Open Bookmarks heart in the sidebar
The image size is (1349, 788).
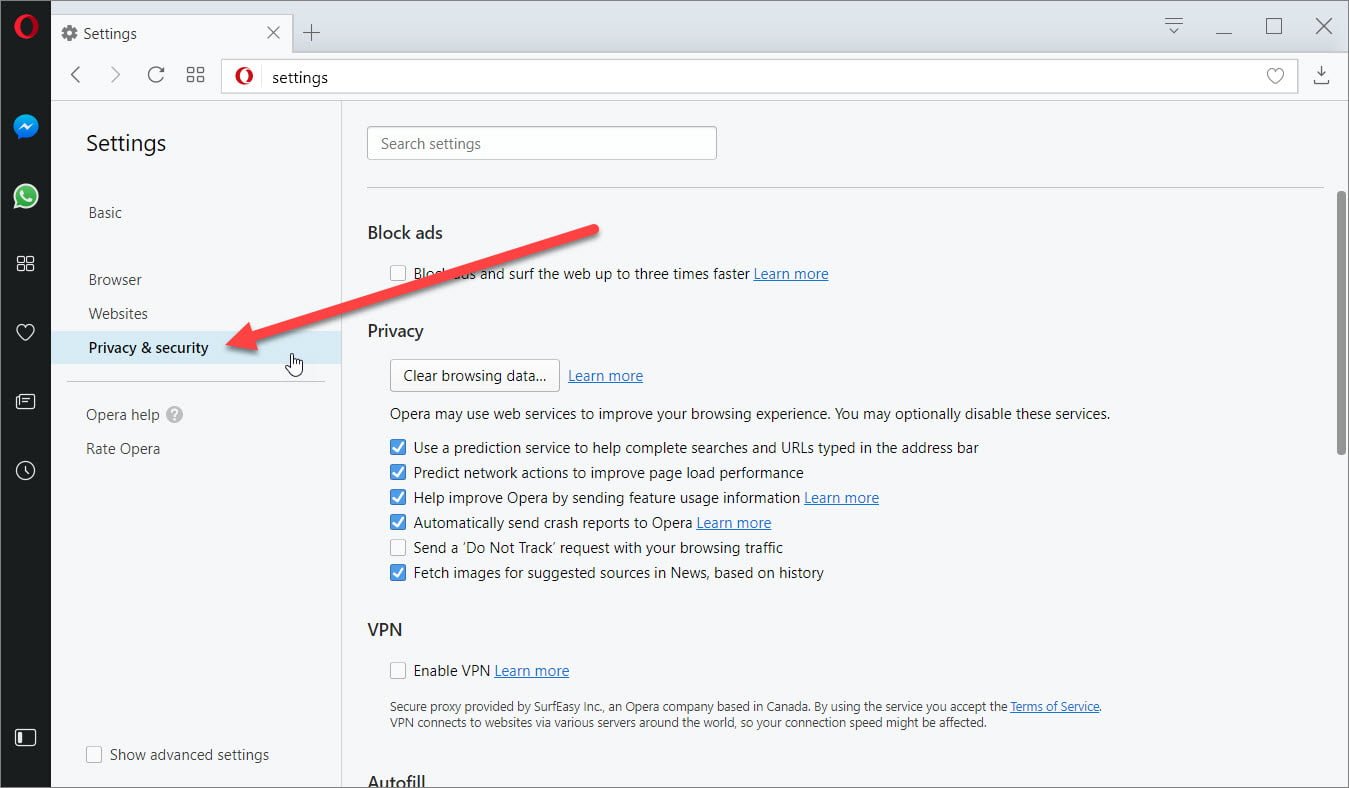26,333
